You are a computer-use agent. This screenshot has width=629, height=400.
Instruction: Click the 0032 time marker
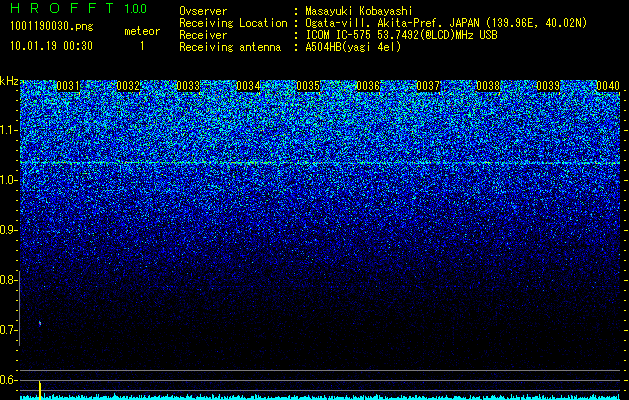click(x=128, y=86)
